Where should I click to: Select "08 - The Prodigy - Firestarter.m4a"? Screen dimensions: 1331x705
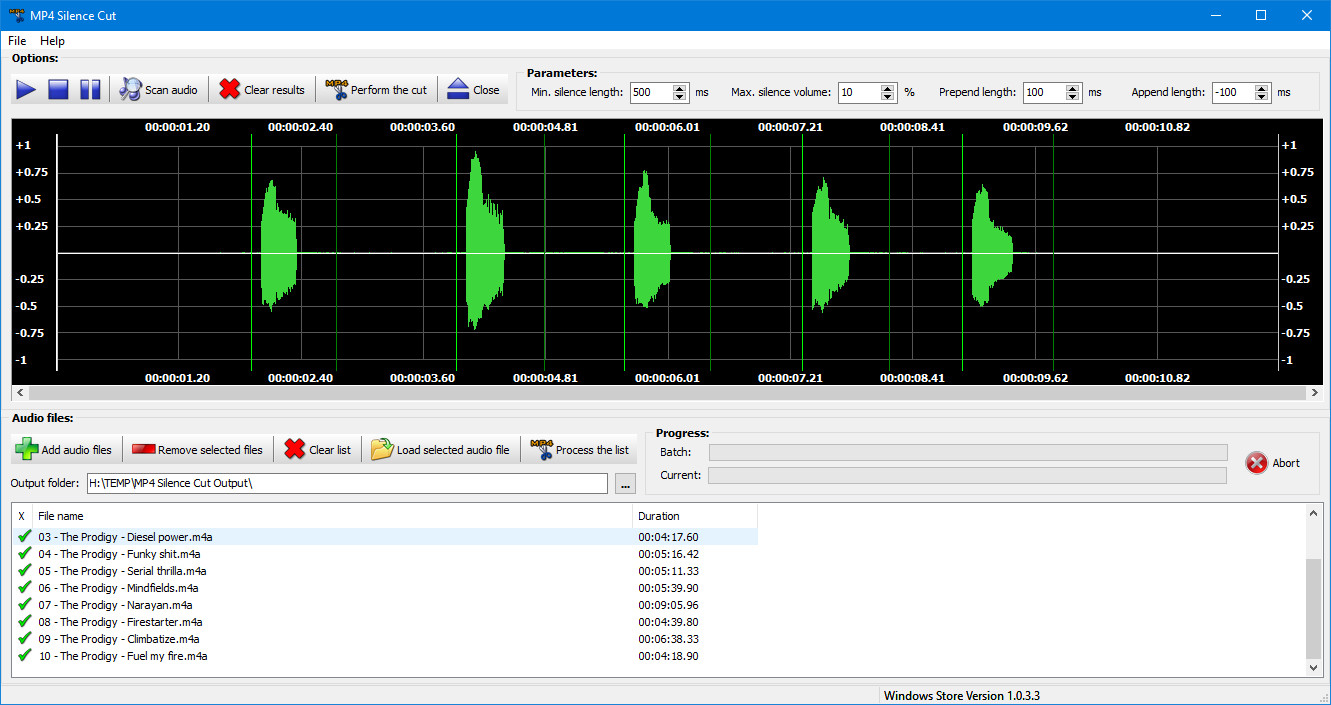coord(120,622)
